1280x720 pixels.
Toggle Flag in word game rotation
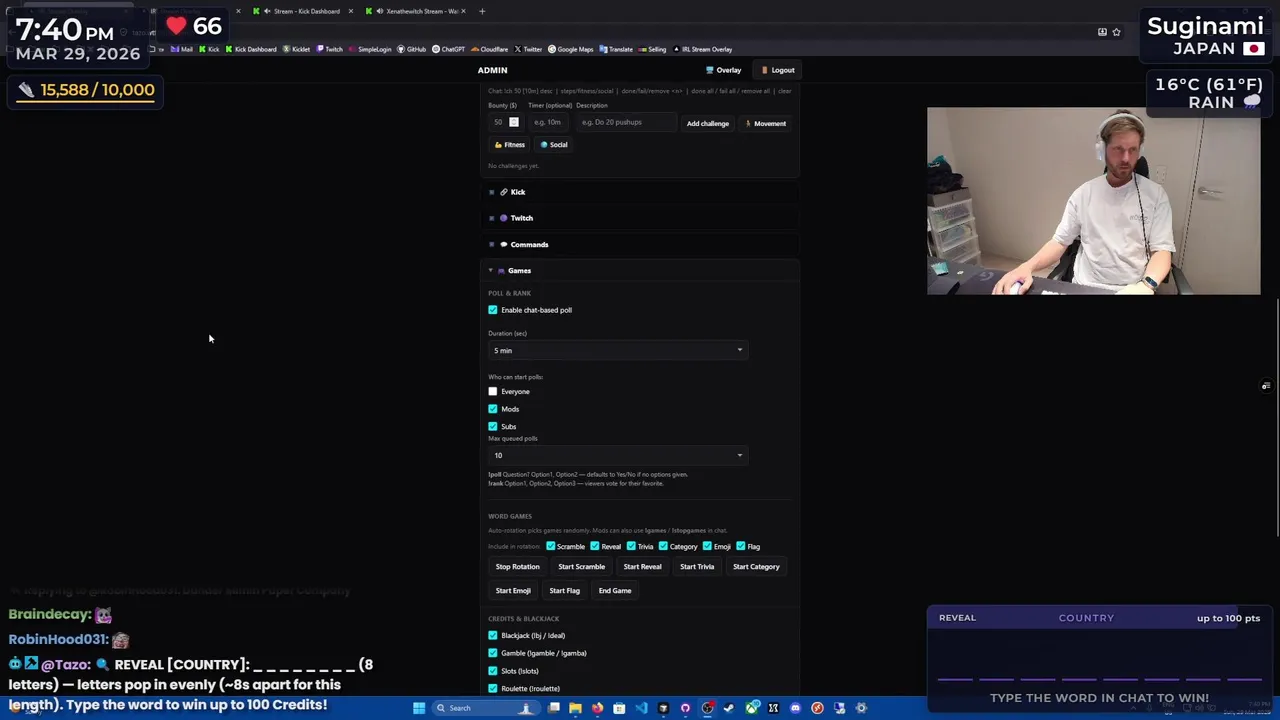point(741,546)
